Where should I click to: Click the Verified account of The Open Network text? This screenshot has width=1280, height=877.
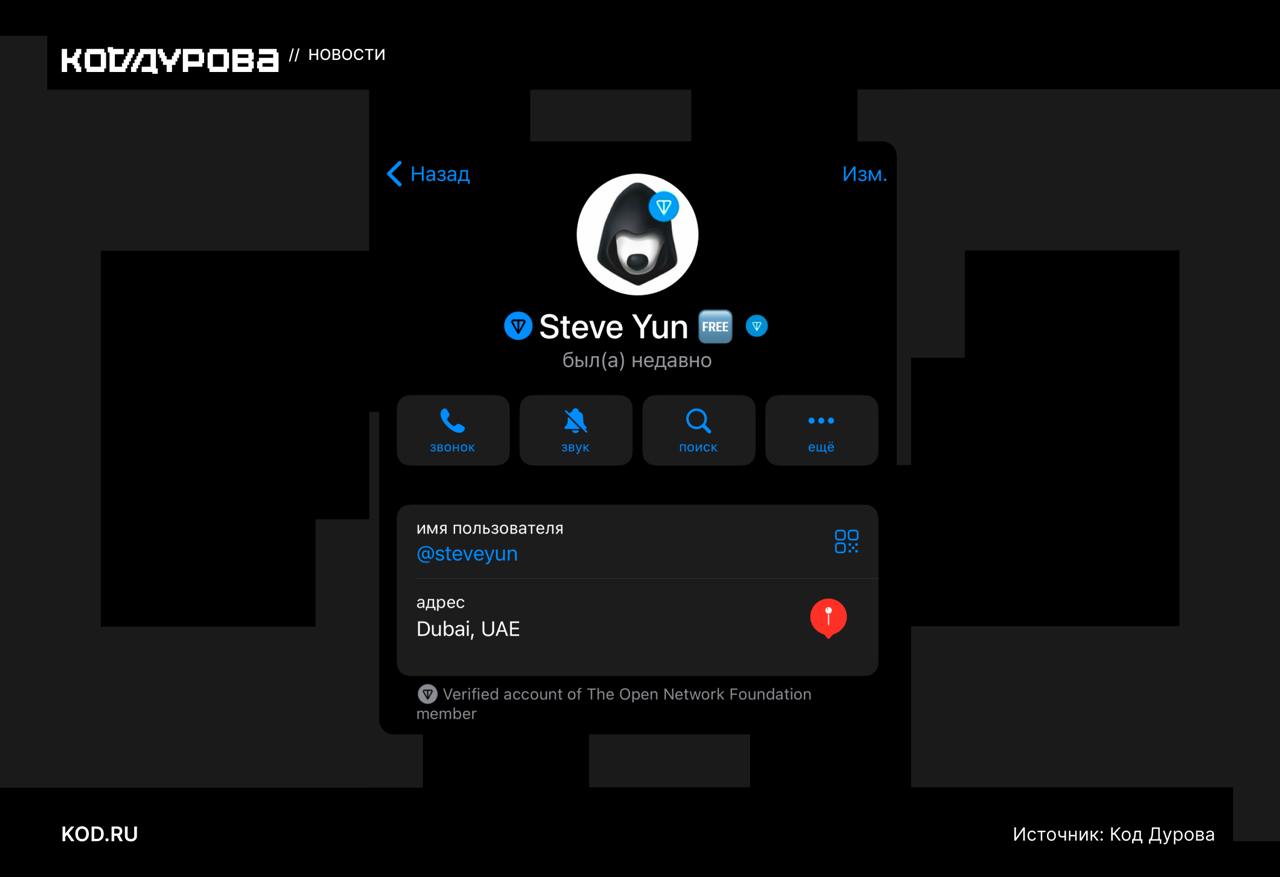pyautogui.click(x=614, y=703)
